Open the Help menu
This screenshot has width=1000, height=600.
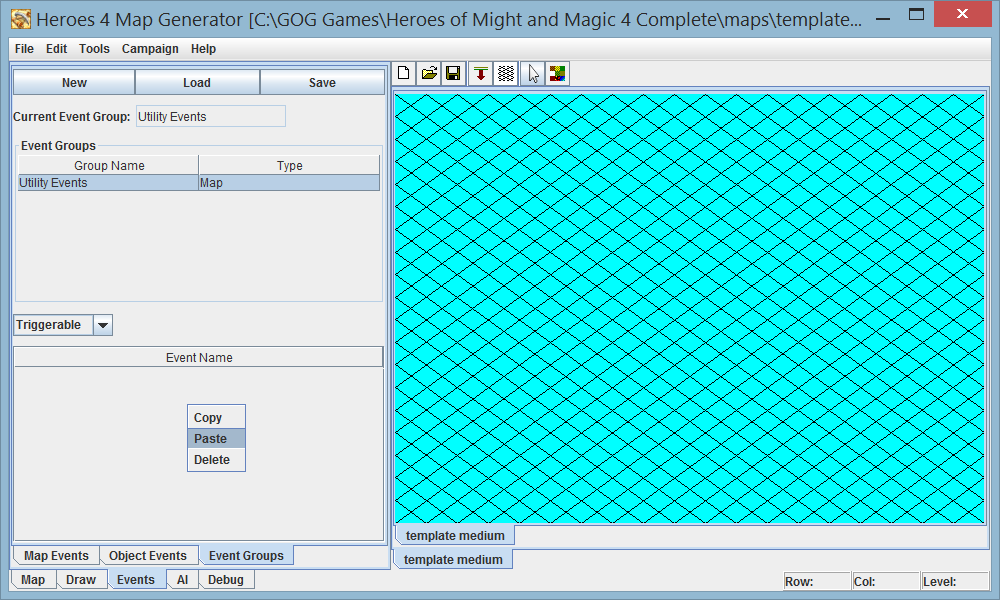coord(203,48)
